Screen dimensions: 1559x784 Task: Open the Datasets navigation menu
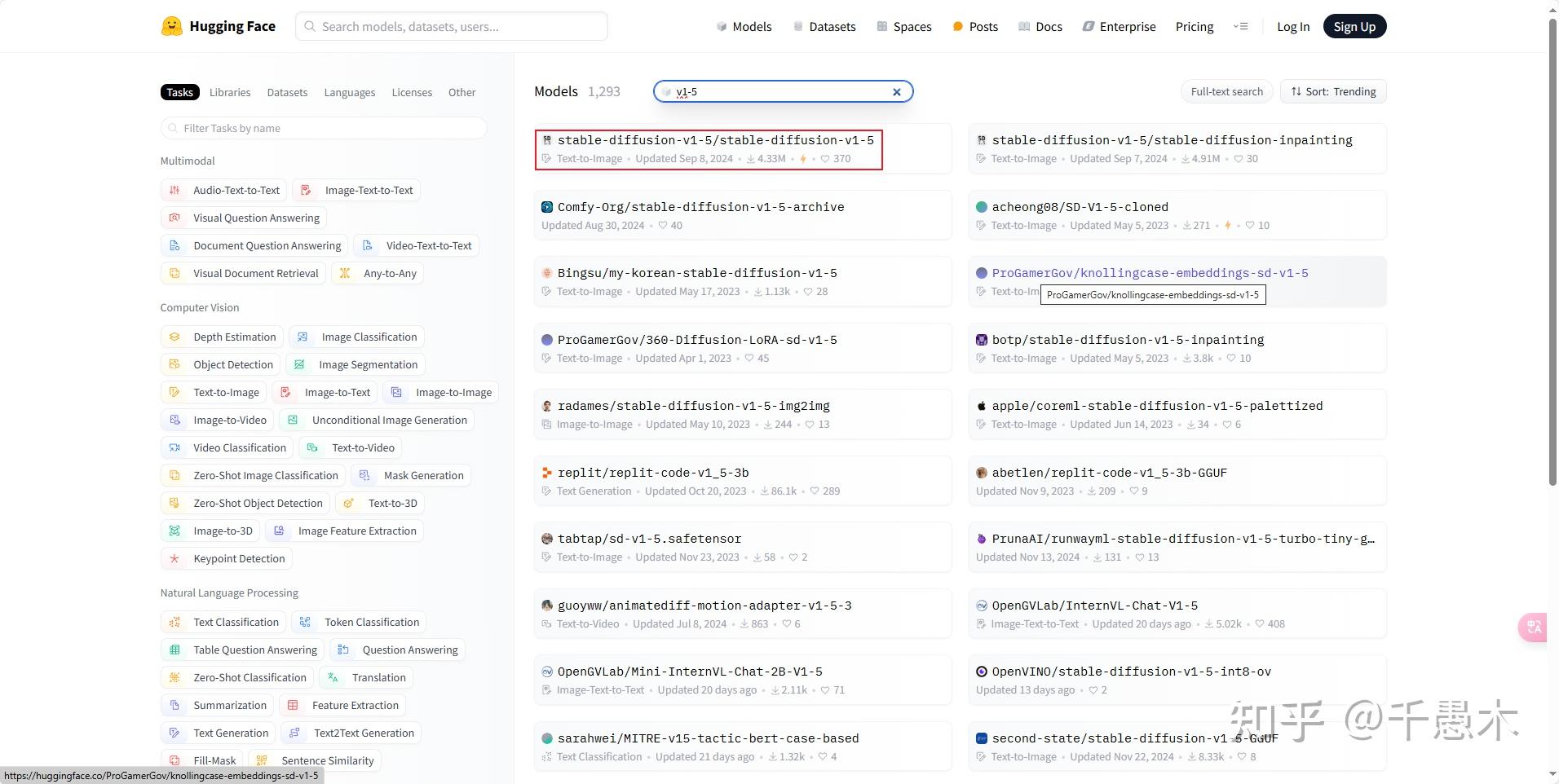(x=824, y=26)
